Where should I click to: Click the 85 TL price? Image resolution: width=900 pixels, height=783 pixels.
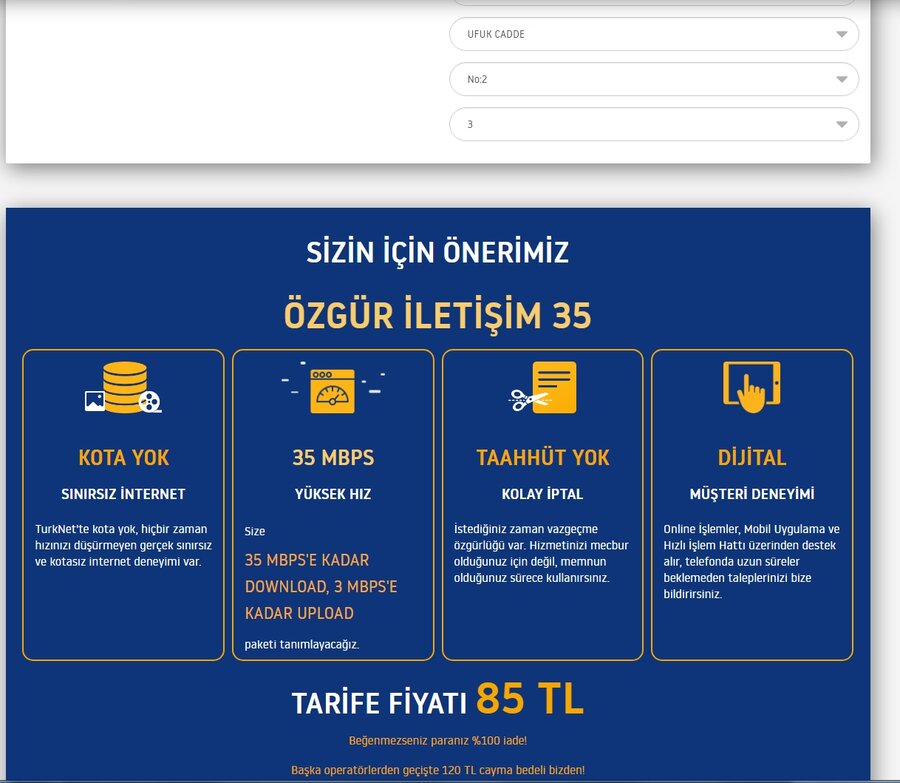[529, 699]
